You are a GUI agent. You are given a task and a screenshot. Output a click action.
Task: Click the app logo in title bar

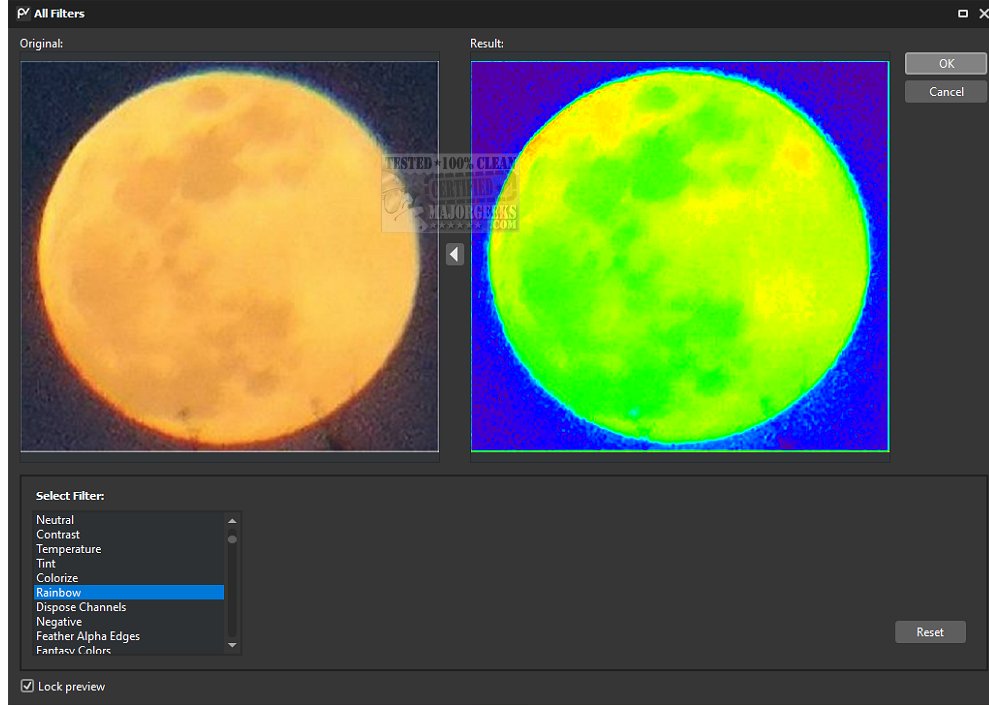pos(23,13)
